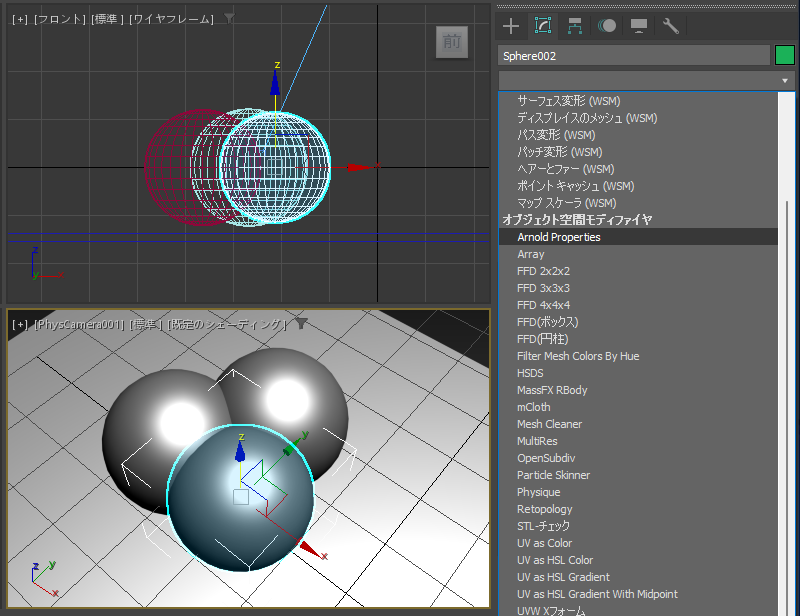Choose the STL-チェック modifier
This screenshot has height=616, width=800.
(638, 526)
